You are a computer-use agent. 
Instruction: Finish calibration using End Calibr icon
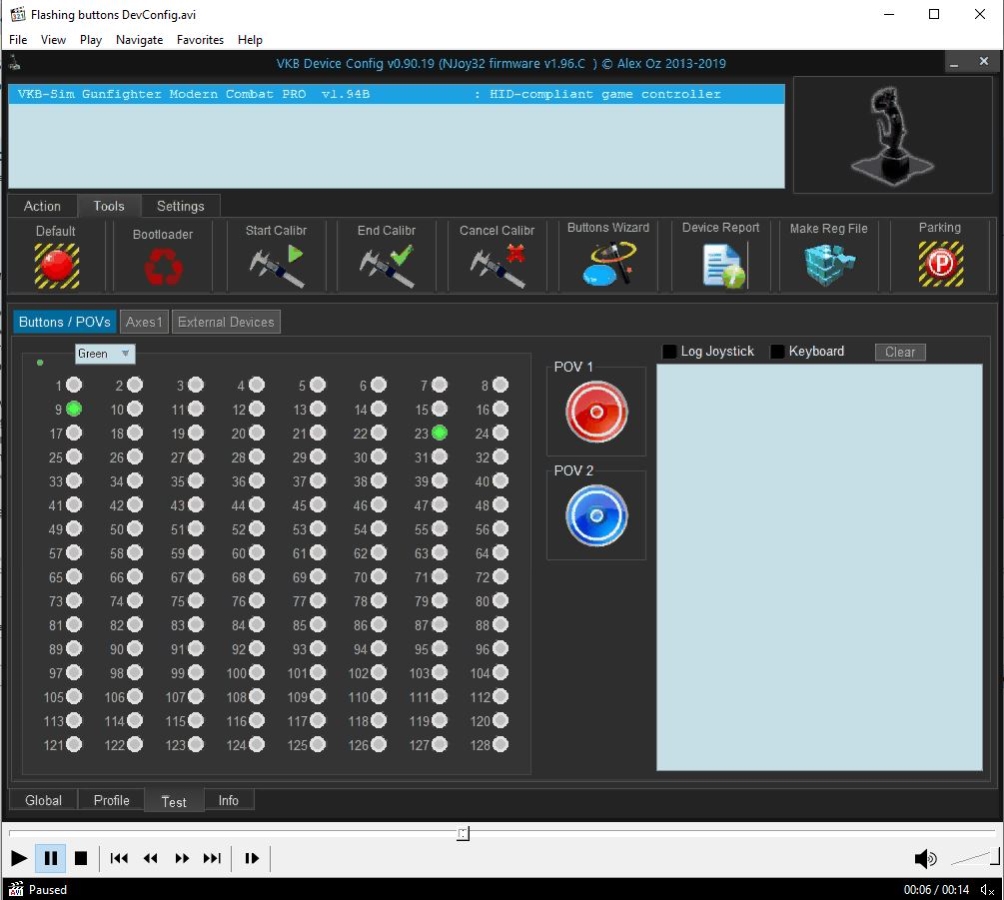pos(387,267)
